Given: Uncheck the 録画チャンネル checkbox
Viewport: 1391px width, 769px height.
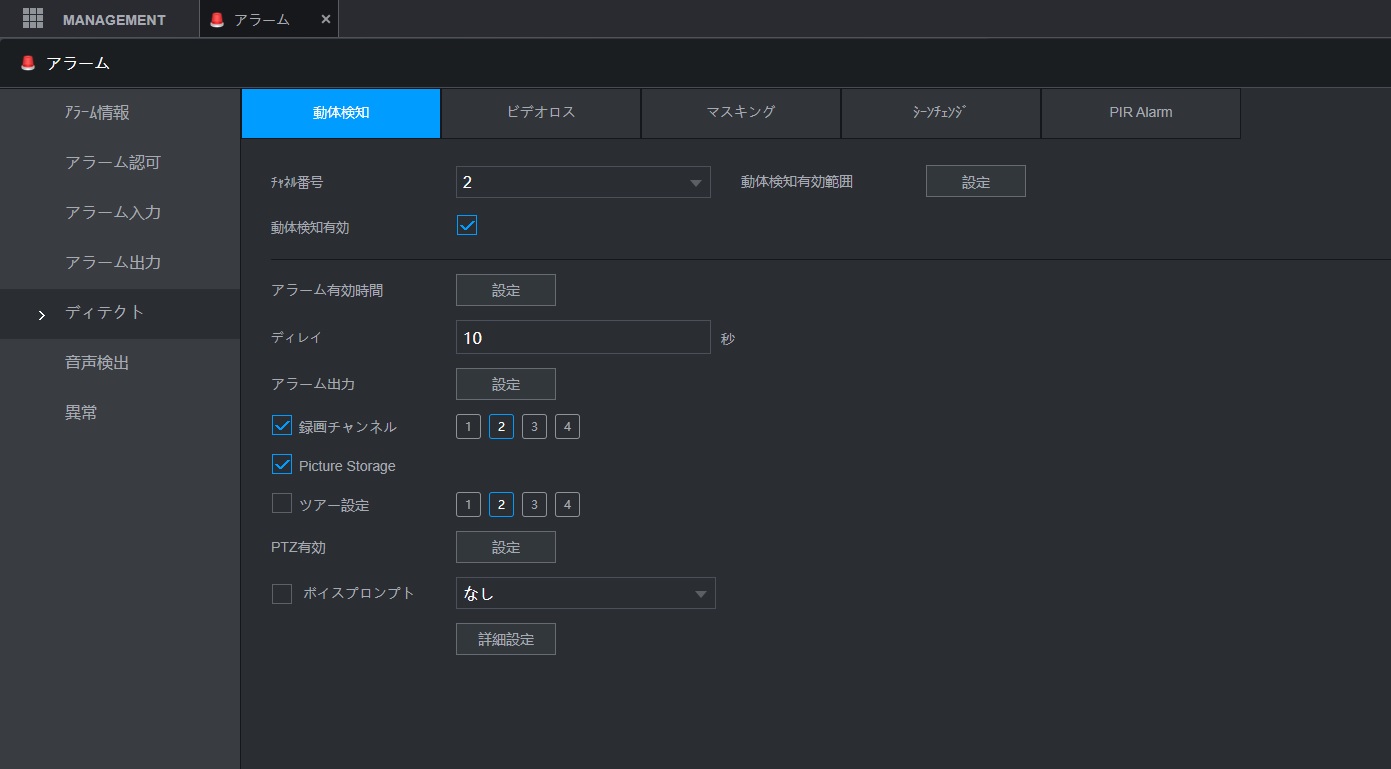Looking at the screenshot, I should pyautogui.click(x=282, y=425).
